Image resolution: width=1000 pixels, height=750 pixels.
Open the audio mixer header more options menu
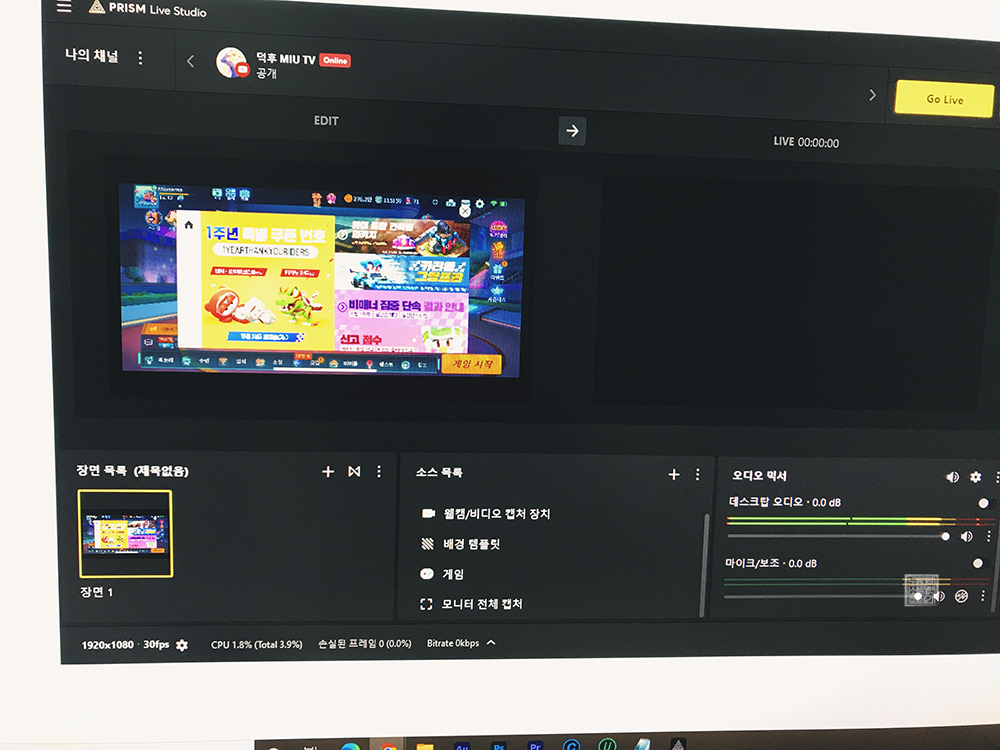pyautogui.click(x=996, y=477)
